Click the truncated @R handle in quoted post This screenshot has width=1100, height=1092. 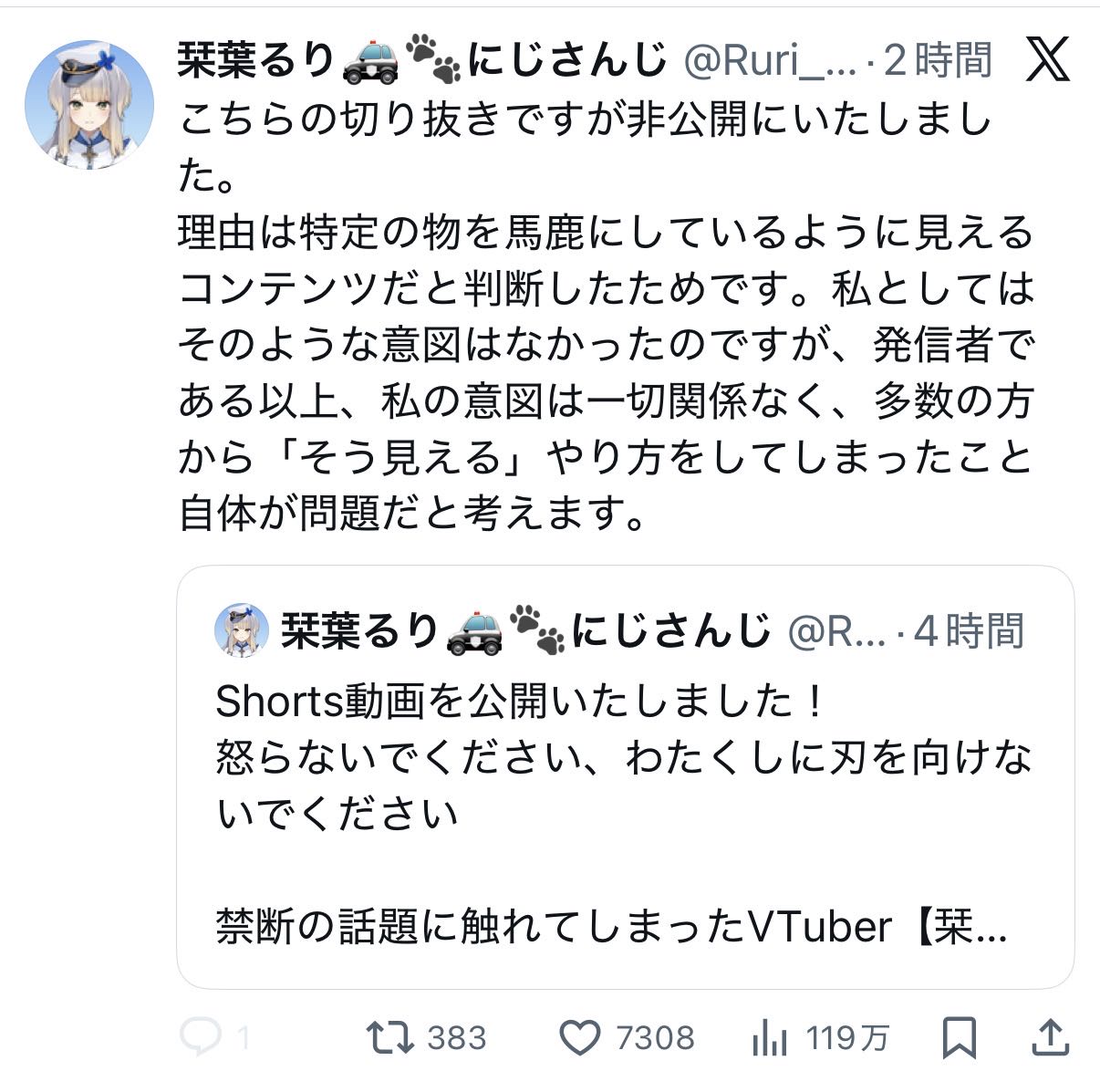[x=835, y=630]
